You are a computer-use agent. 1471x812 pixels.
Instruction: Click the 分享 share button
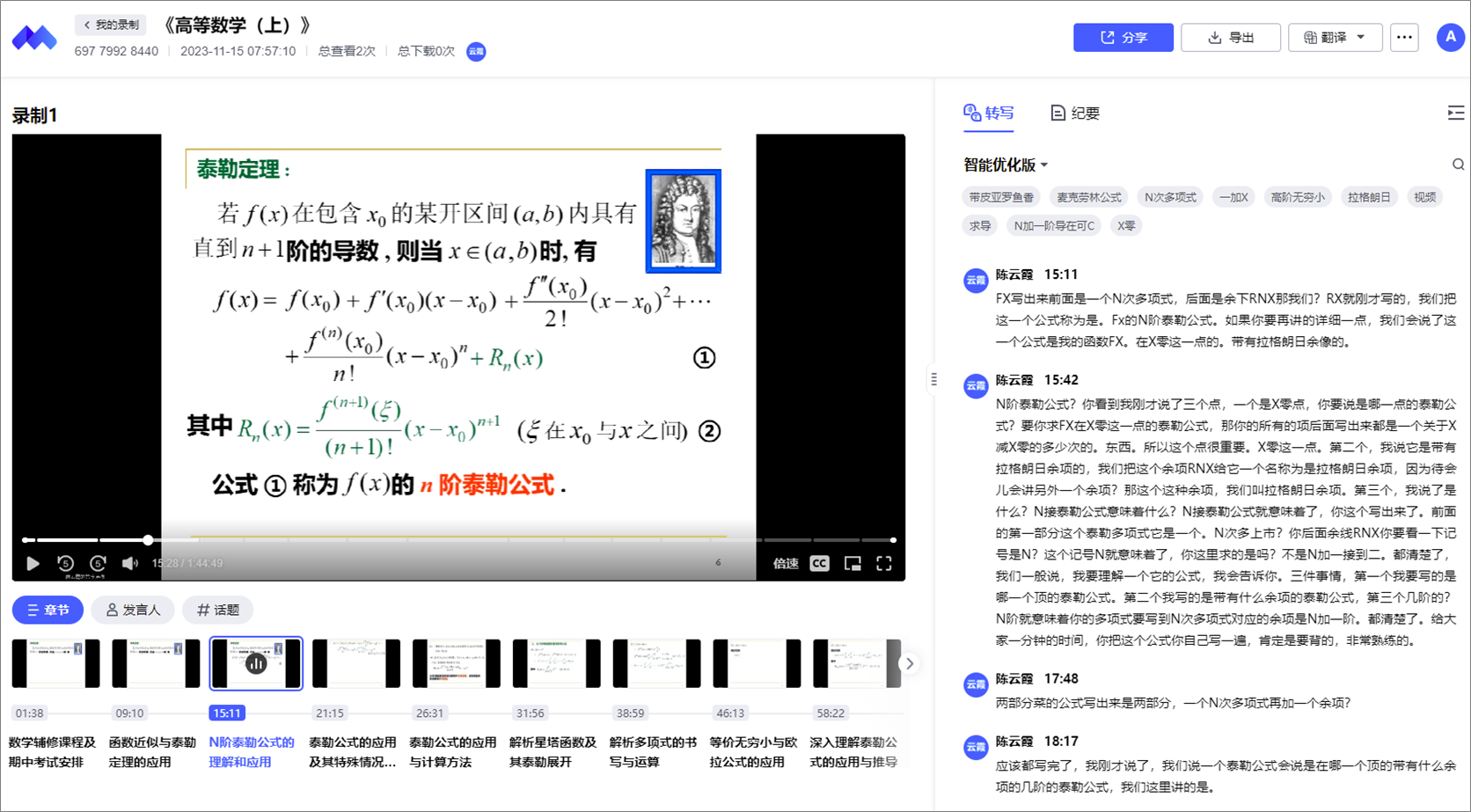[x=1123, y=37]
